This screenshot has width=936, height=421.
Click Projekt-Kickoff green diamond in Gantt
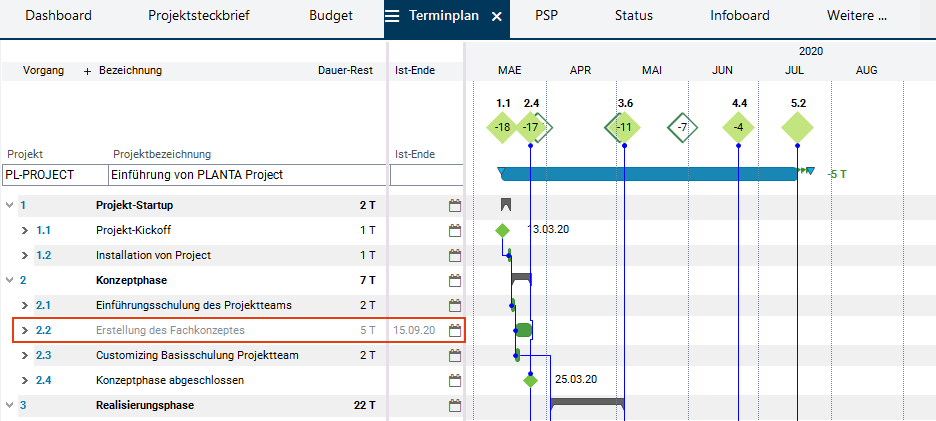point(503,230)
